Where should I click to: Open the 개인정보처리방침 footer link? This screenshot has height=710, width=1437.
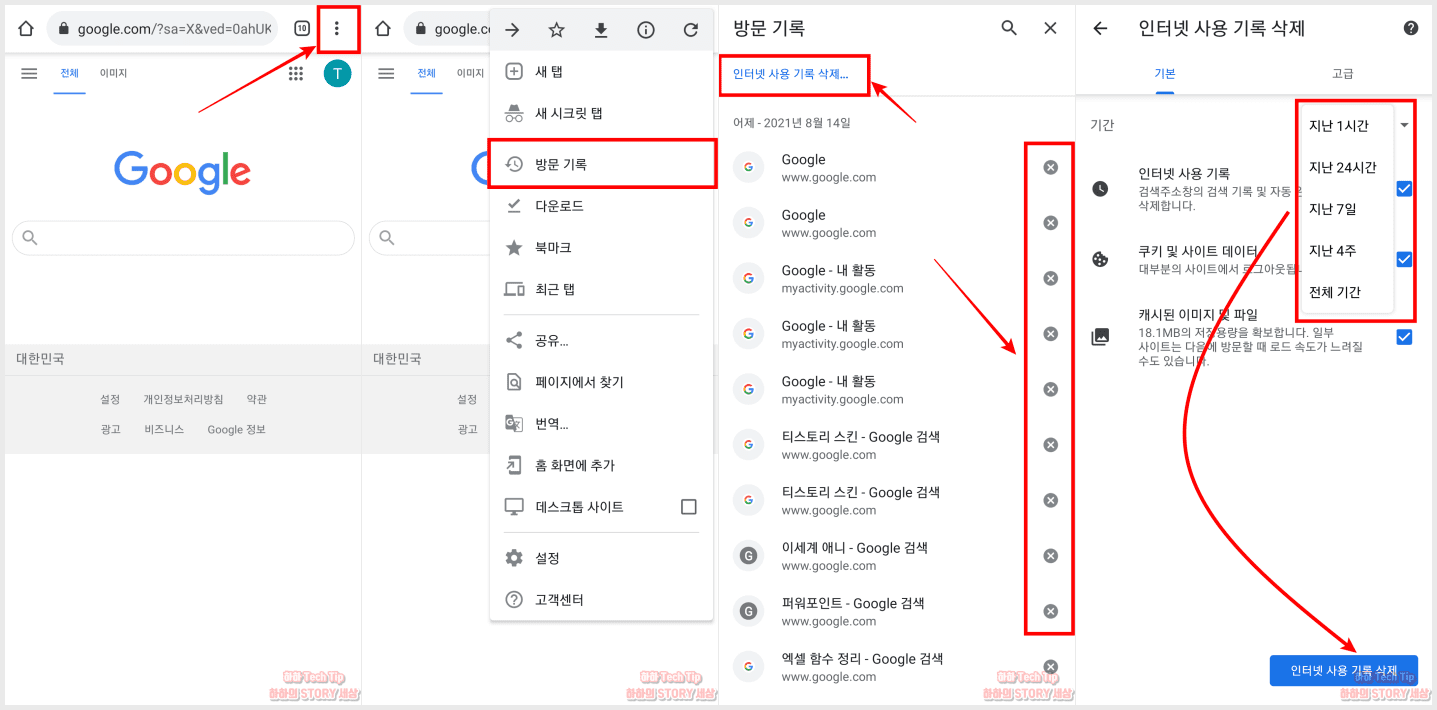click(183, 399)
